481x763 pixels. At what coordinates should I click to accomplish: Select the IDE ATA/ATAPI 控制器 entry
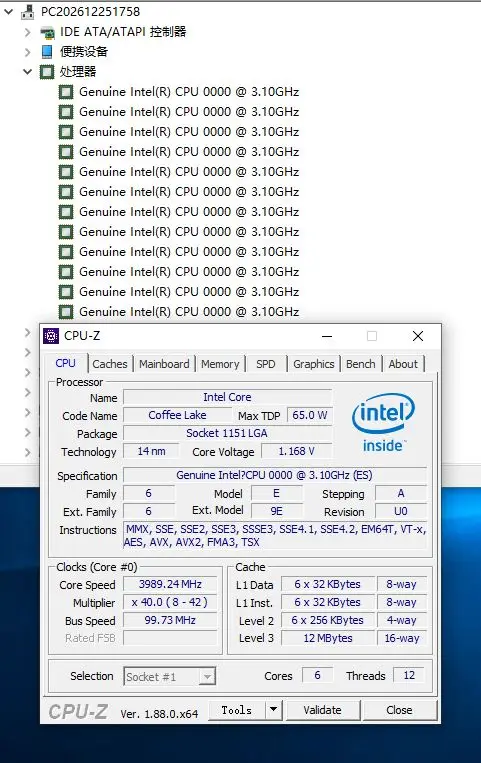pos(123,32)
